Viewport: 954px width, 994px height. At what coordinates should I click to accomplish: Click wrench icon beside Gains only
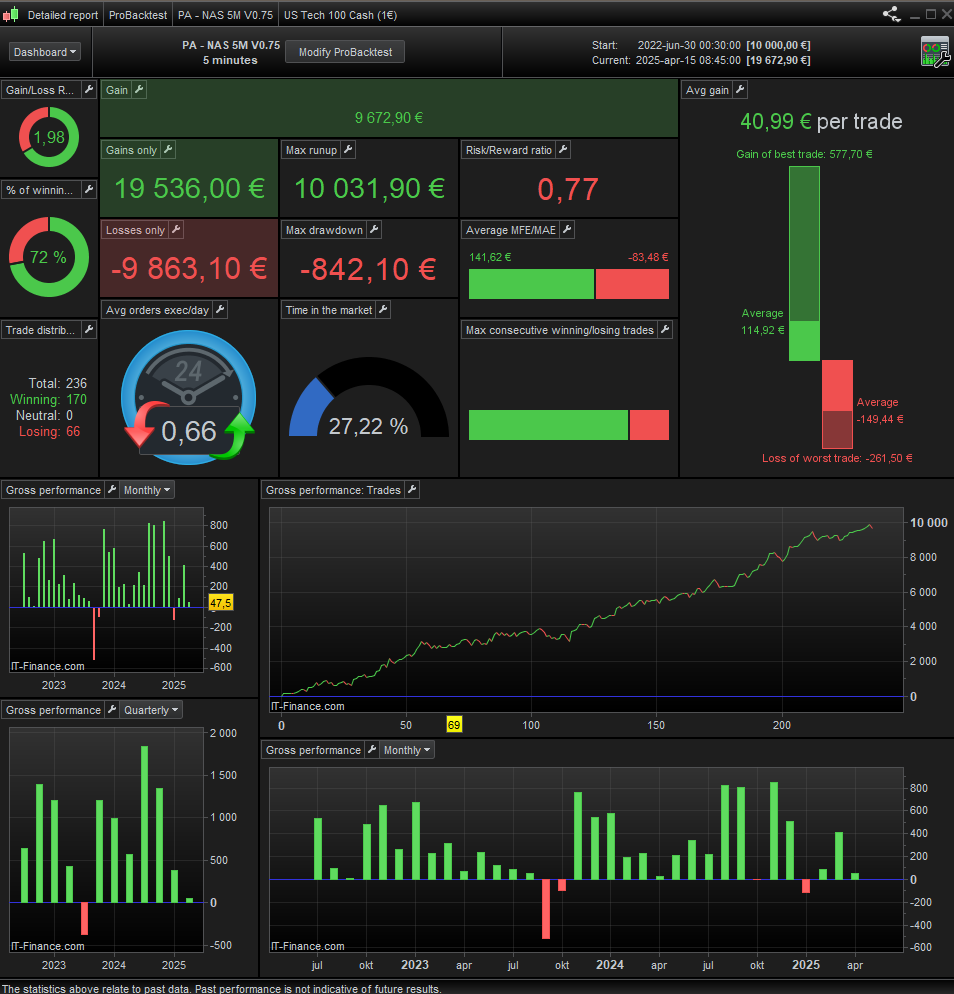coord(168,150)
